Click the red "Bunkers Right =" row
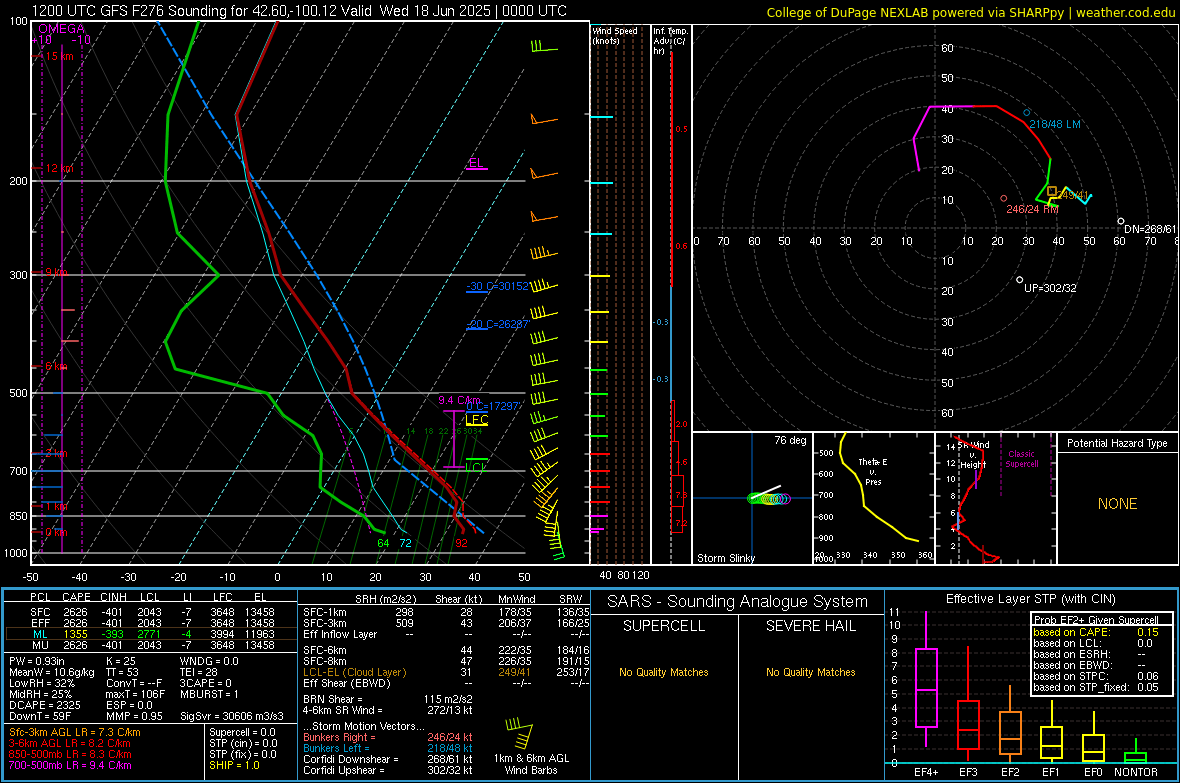 click(388, 737)
